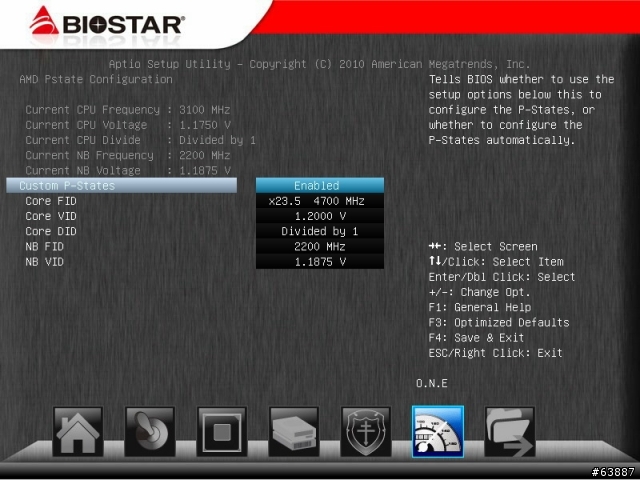This screenshot has width=640, height=480.
Task: Click the Biostar logo
Action: [107, 23]
